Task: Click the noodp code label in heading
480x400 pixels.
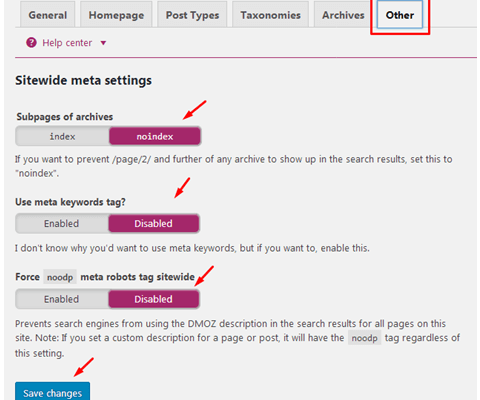Action: point(60,277)
